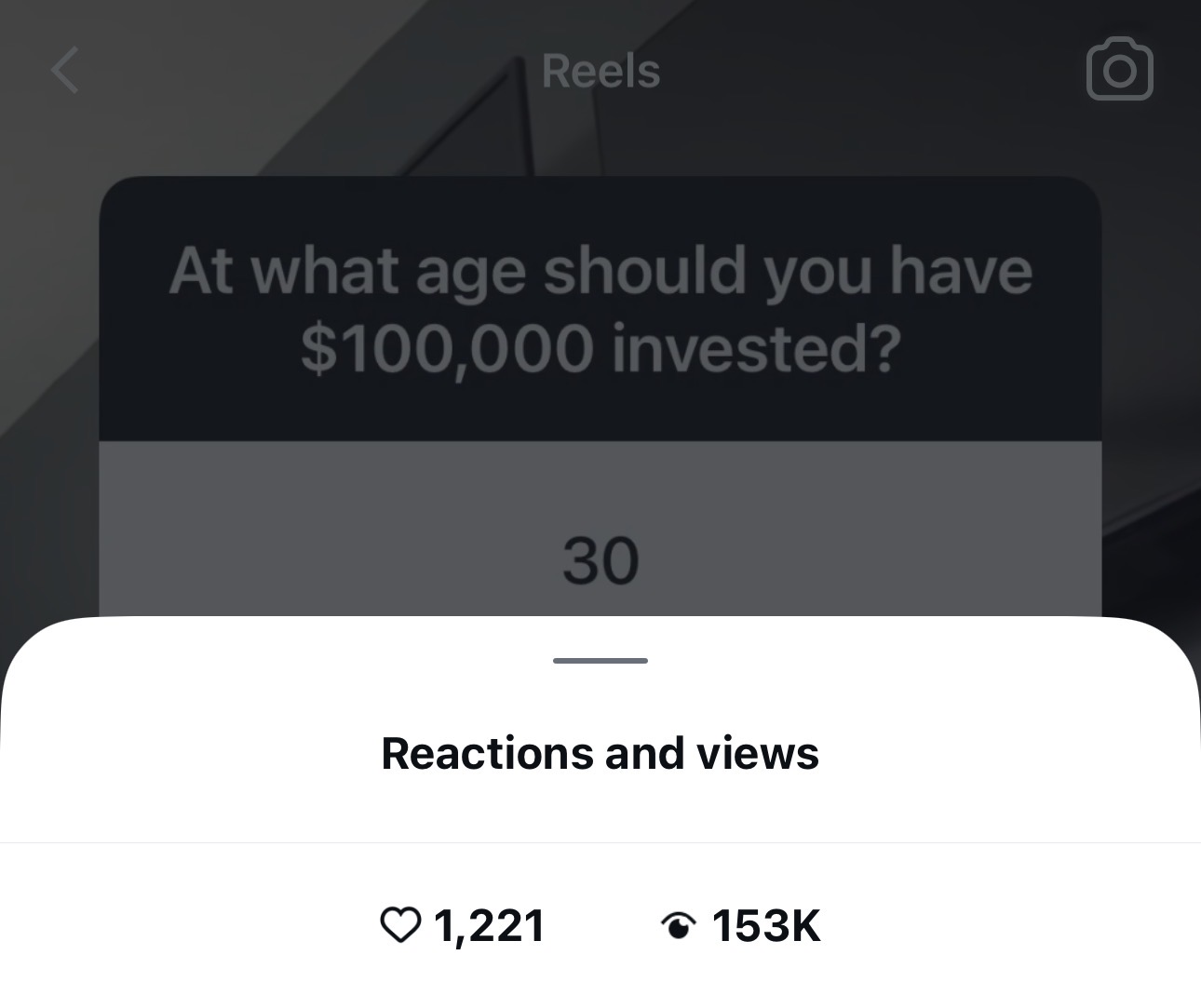This screenshot has height=1008, width=1201.
Task: Click the bottom sheet drag handle
Action: (600, 661)
